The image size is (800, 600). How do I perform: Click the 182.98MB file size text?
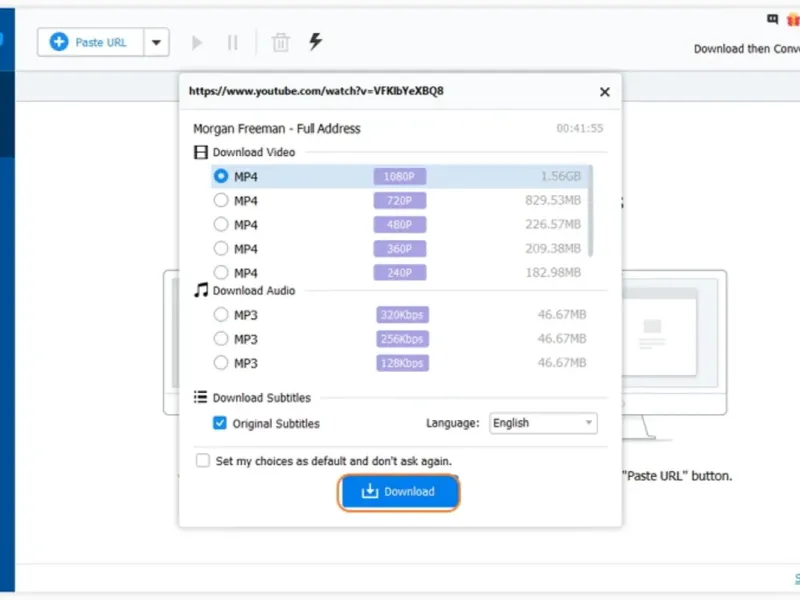pyautogui.click(x=553, y=272)
